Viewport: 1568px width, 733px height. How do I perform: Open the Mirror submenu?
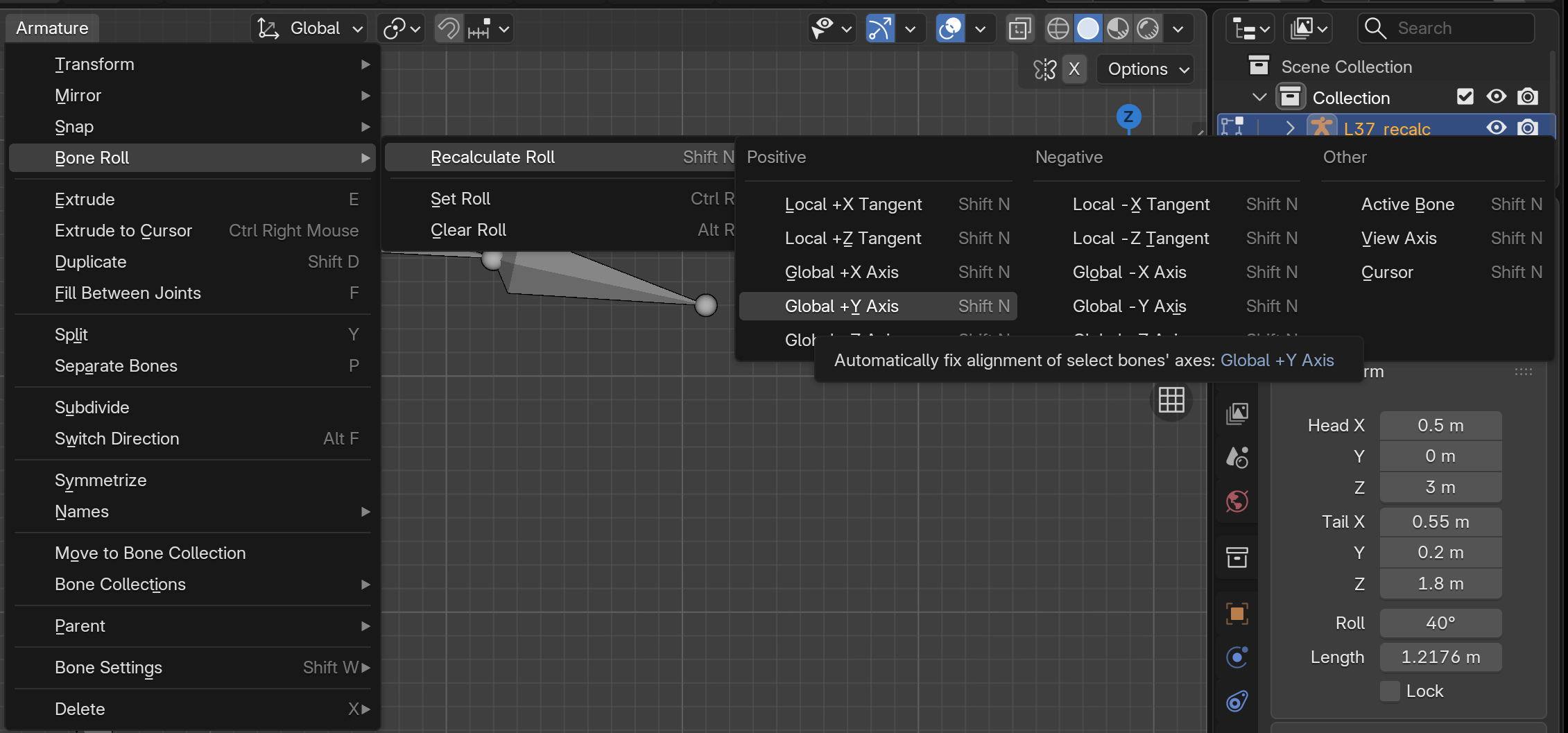click(192, 96)
